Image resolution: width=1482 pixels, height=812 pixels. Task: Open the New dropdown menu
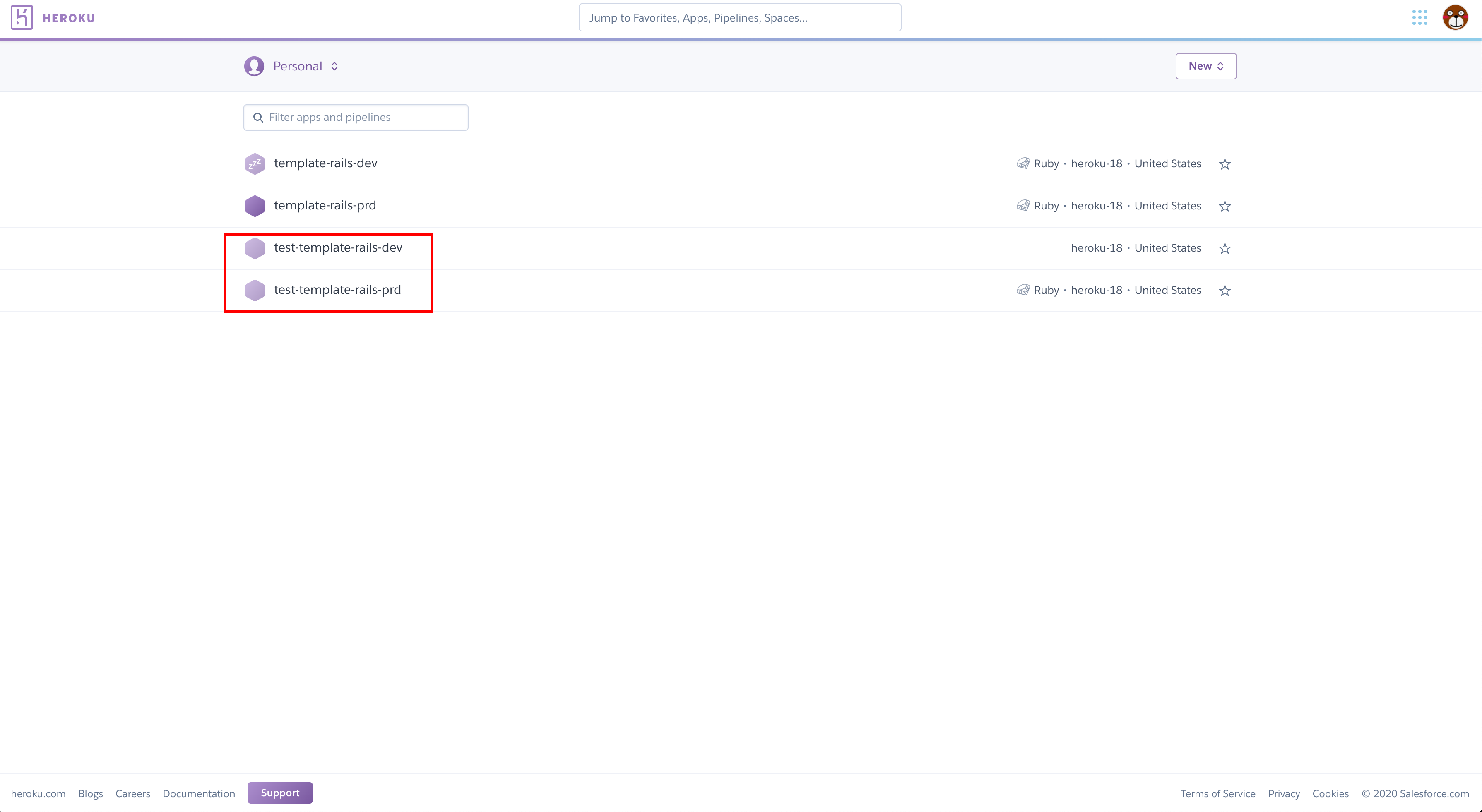pyautogui.click(x=1205, y=66)
